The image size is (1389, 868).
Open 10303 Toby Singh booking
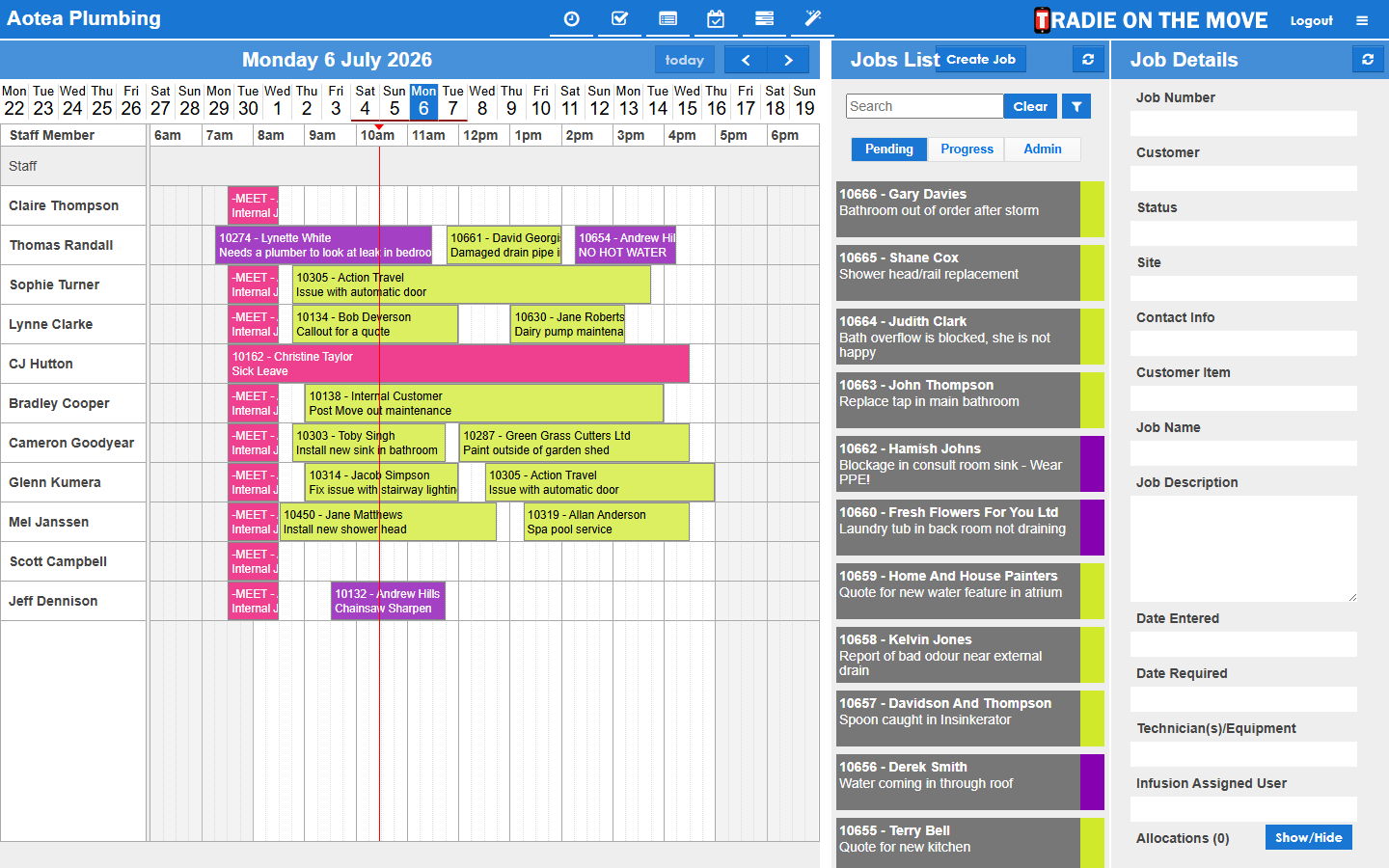[x=368, y=443]
